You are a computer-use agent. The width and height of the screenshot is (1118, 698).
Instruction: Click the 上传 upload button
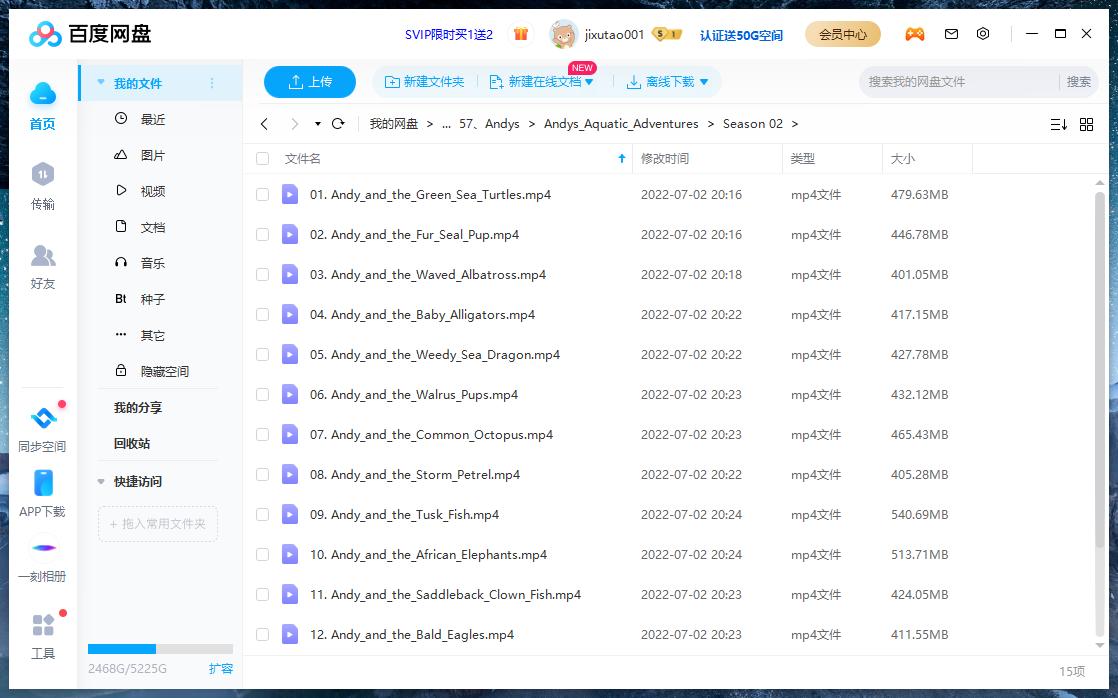(309, 81)
